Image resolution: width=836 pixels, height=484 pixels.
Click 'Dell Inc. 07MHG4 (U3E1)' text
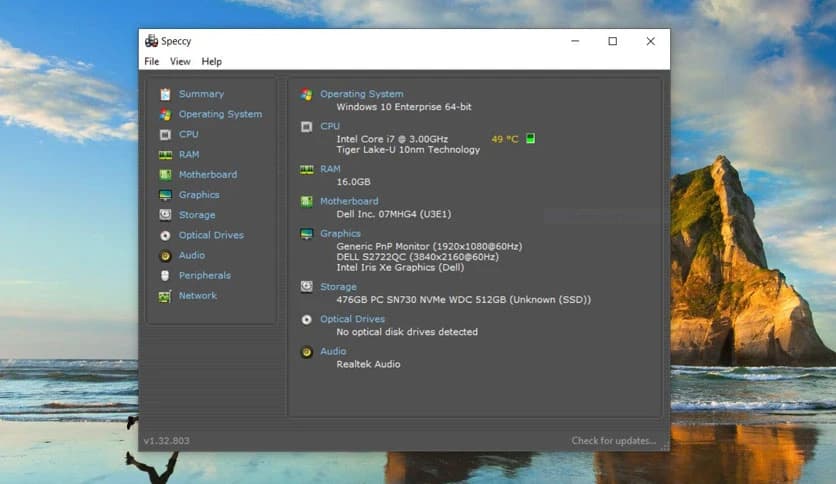point(394,214)
